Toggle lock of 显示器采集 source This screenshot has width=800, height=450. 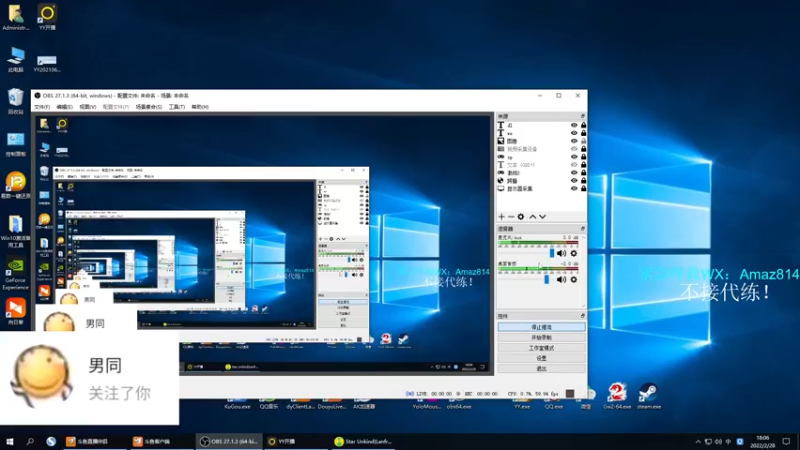click(583, 189)
